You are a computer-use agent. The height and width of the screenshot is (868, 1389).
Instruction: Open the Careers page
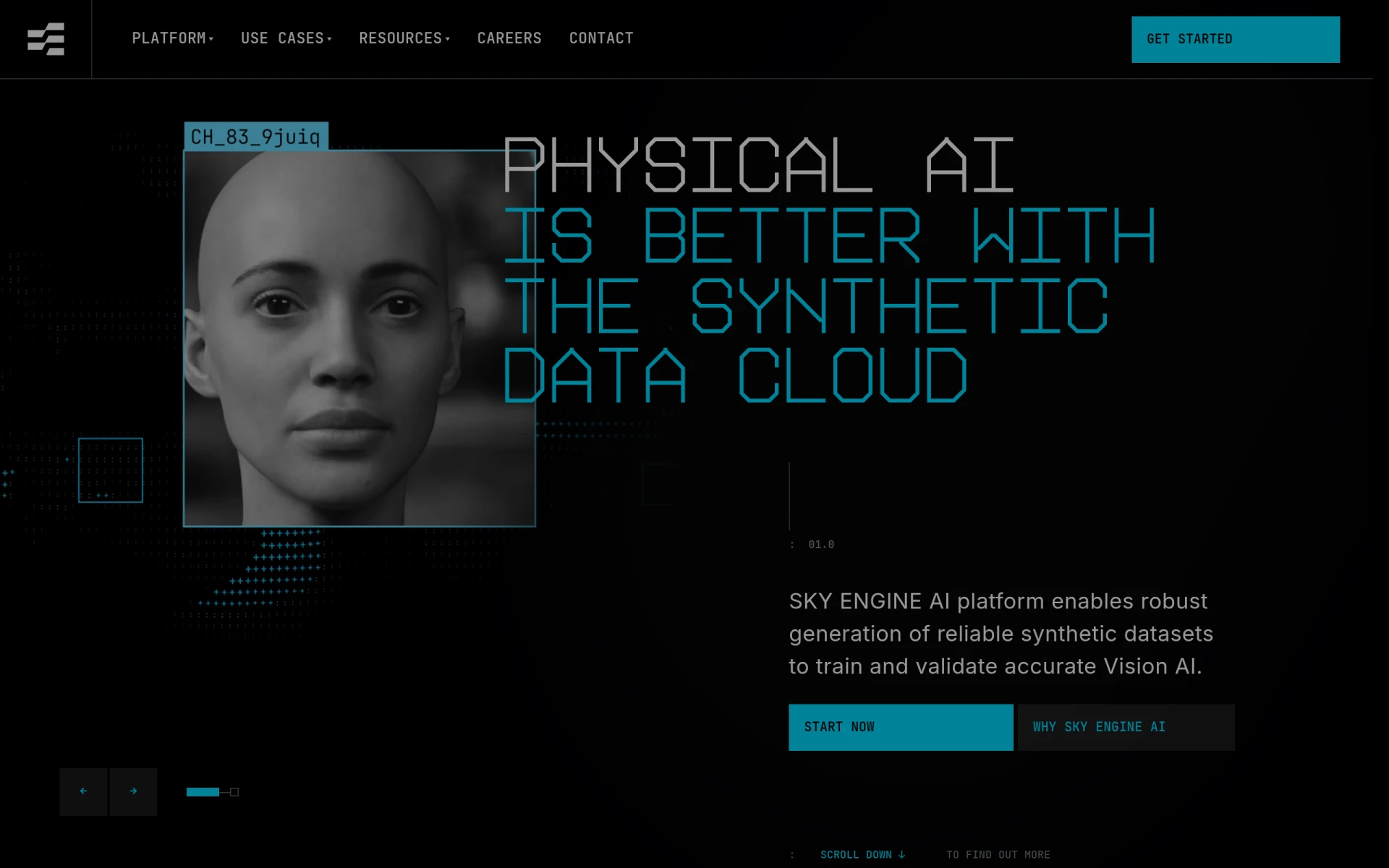tap(509, 38)
